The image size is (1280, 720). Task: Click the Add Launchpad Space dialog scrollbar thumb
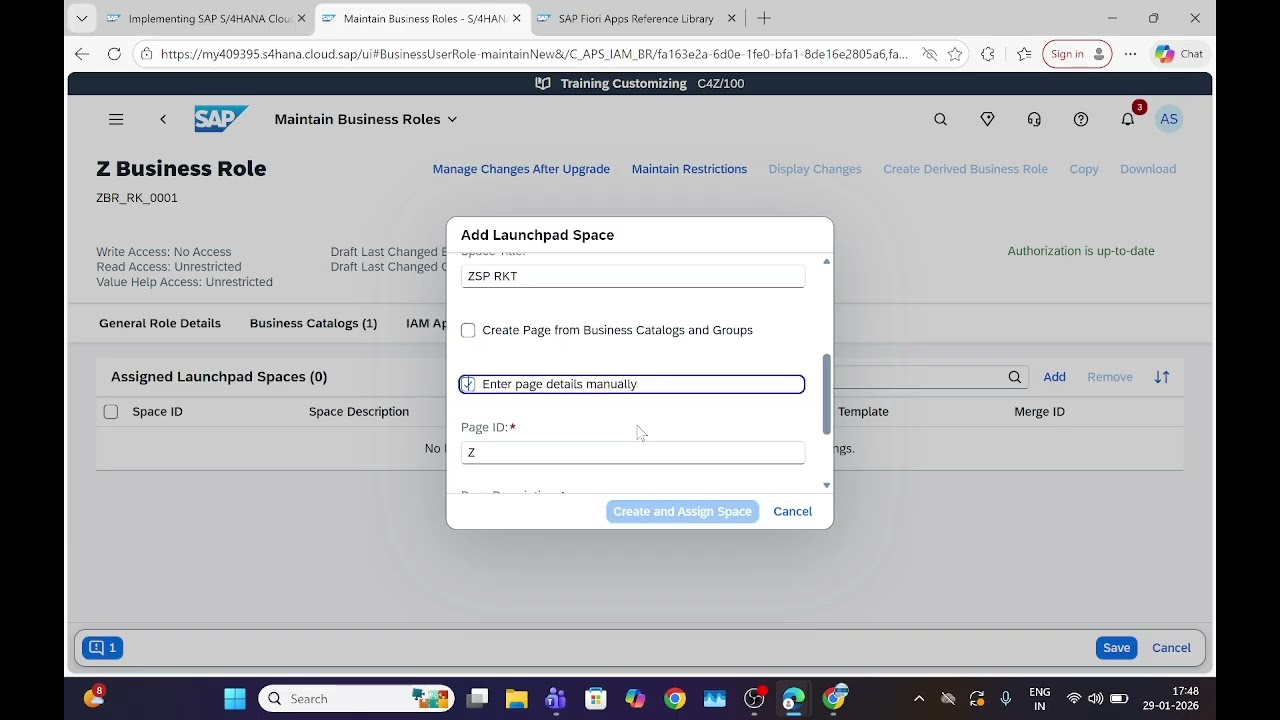tap(826, 394)
